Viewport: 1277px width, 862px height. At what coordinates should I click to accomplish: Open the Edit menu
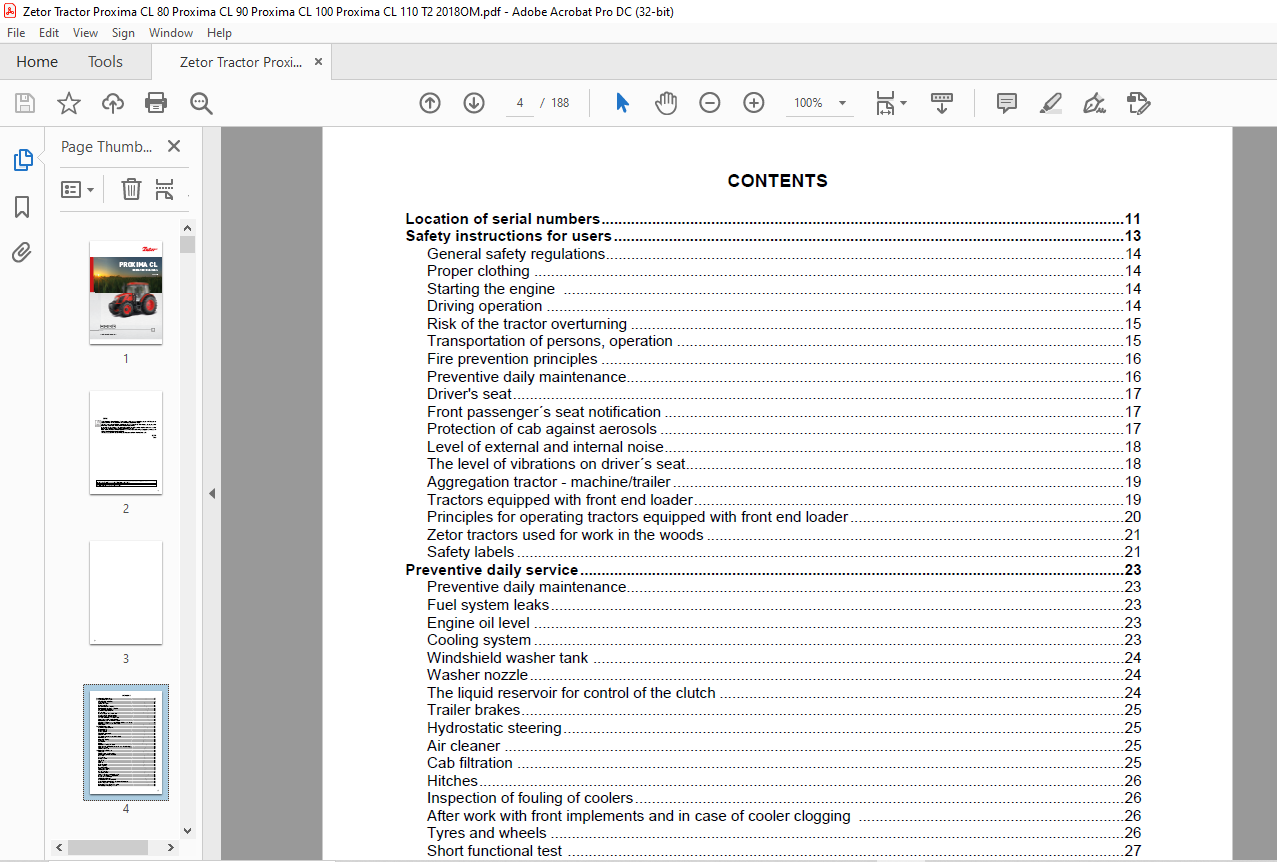(49, 33)
